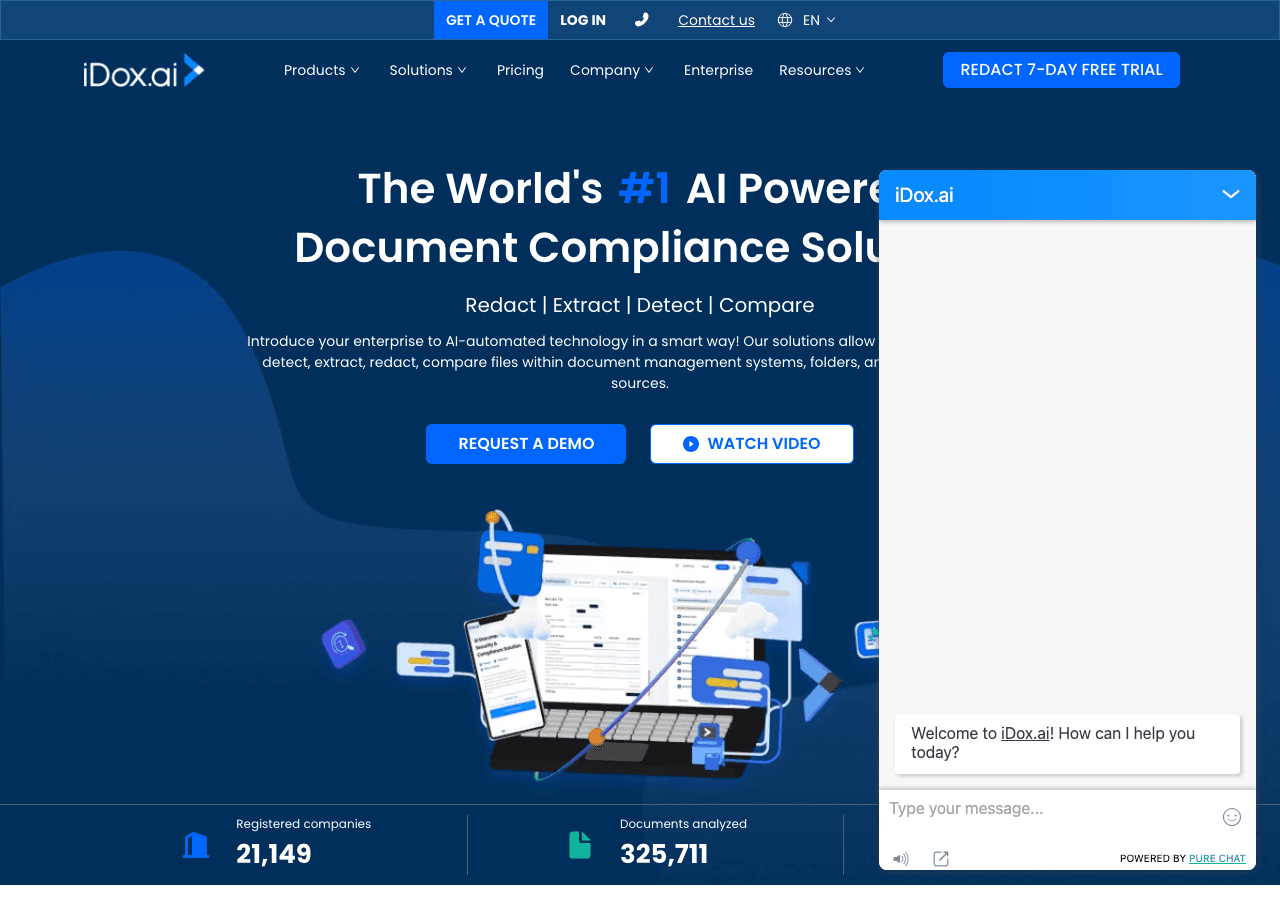Go to the Pricing page
Viewport: 1280px width, 900px height.
point(520,70)
